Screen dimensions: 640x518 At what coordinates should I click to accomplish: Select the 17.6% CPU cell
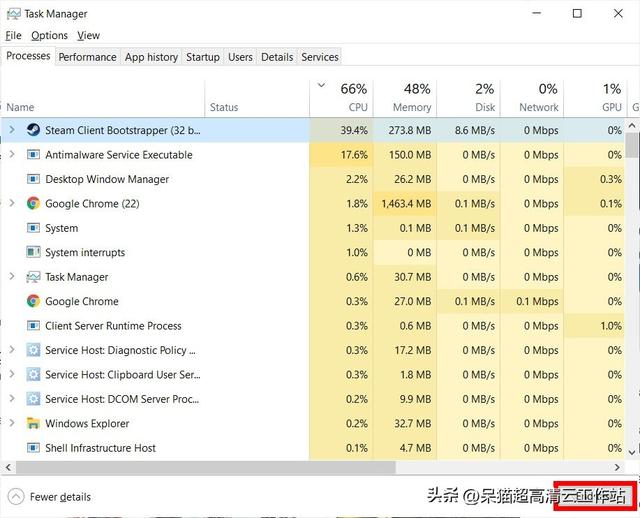[x=342, y=155]
